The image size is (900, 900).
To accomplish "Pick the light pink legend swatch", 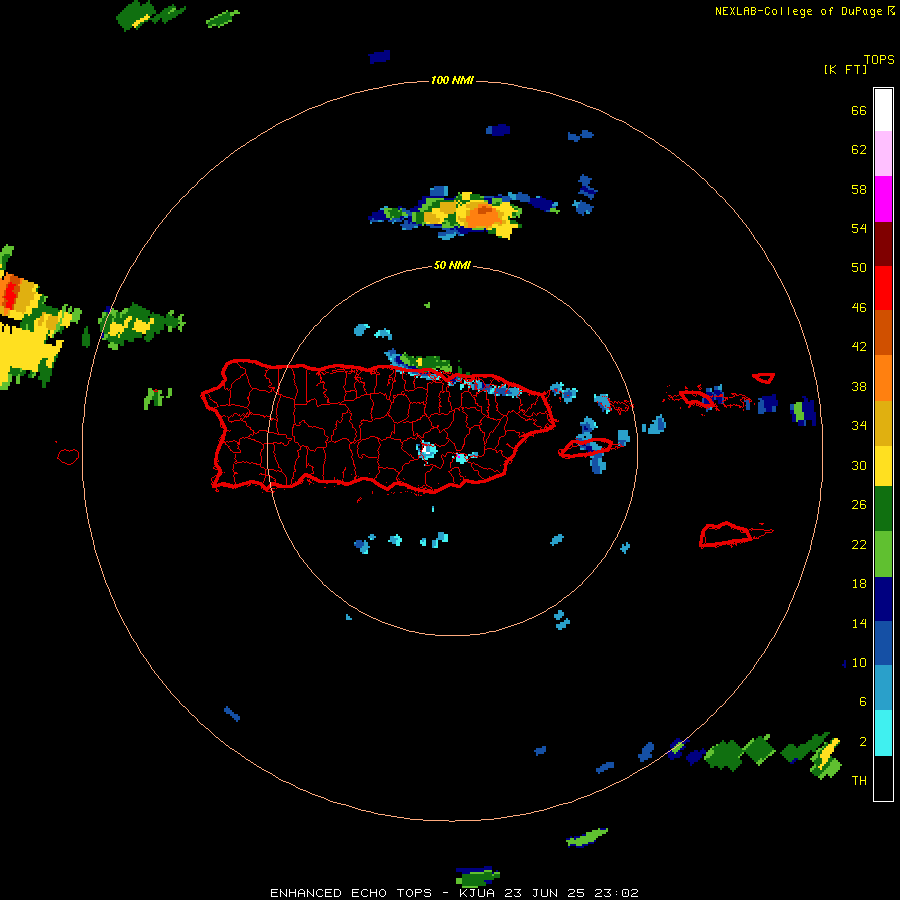I will 883,154.
